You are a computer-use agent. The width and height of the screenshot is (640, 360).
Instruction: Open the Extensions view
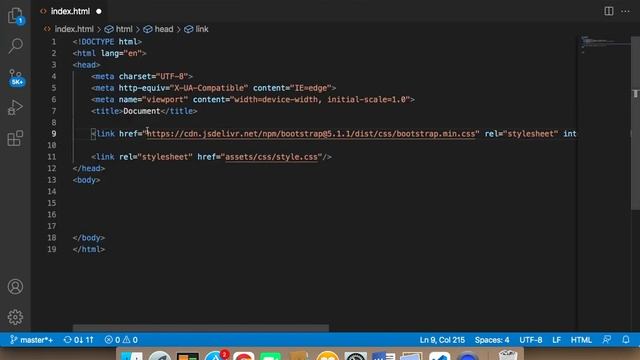pos(15,138)
